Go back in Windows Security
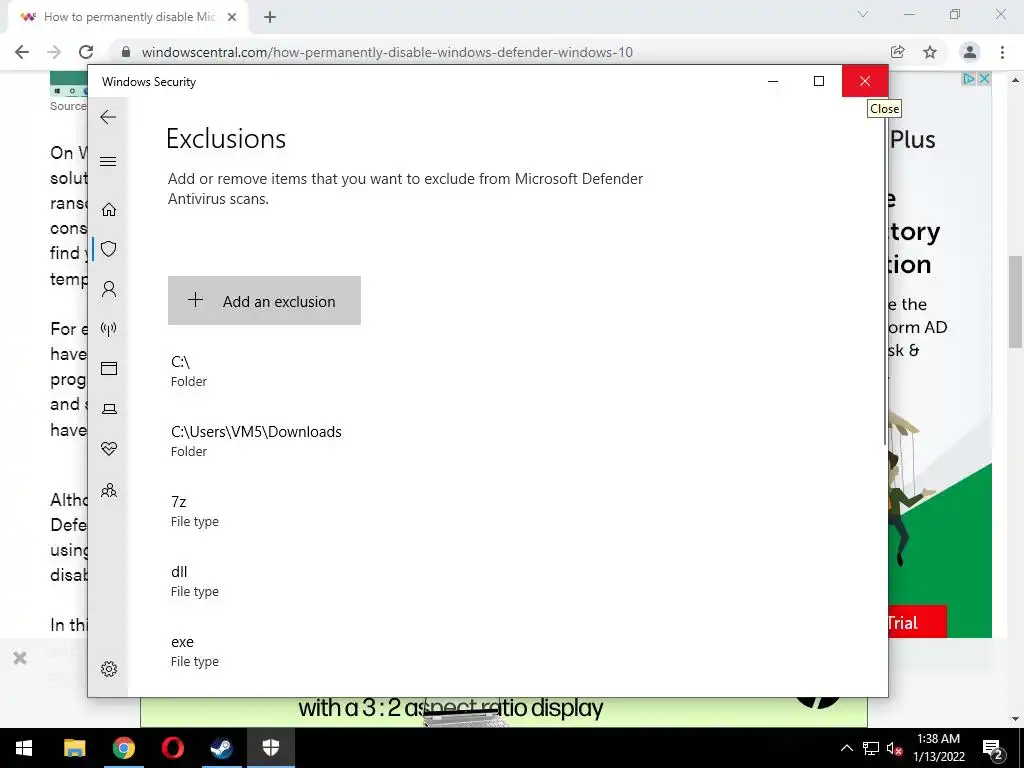The width and height of the screenshot is (1024, 768). (108, 118)
